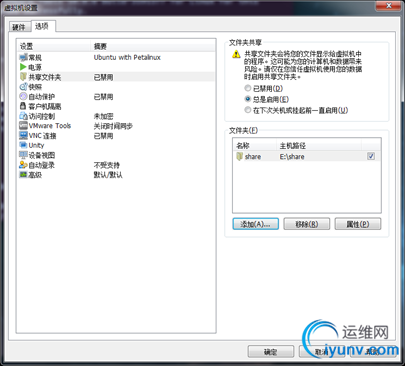Click the 关闭时间同步 summary text
405x366 pixels.
coord(113,126)
